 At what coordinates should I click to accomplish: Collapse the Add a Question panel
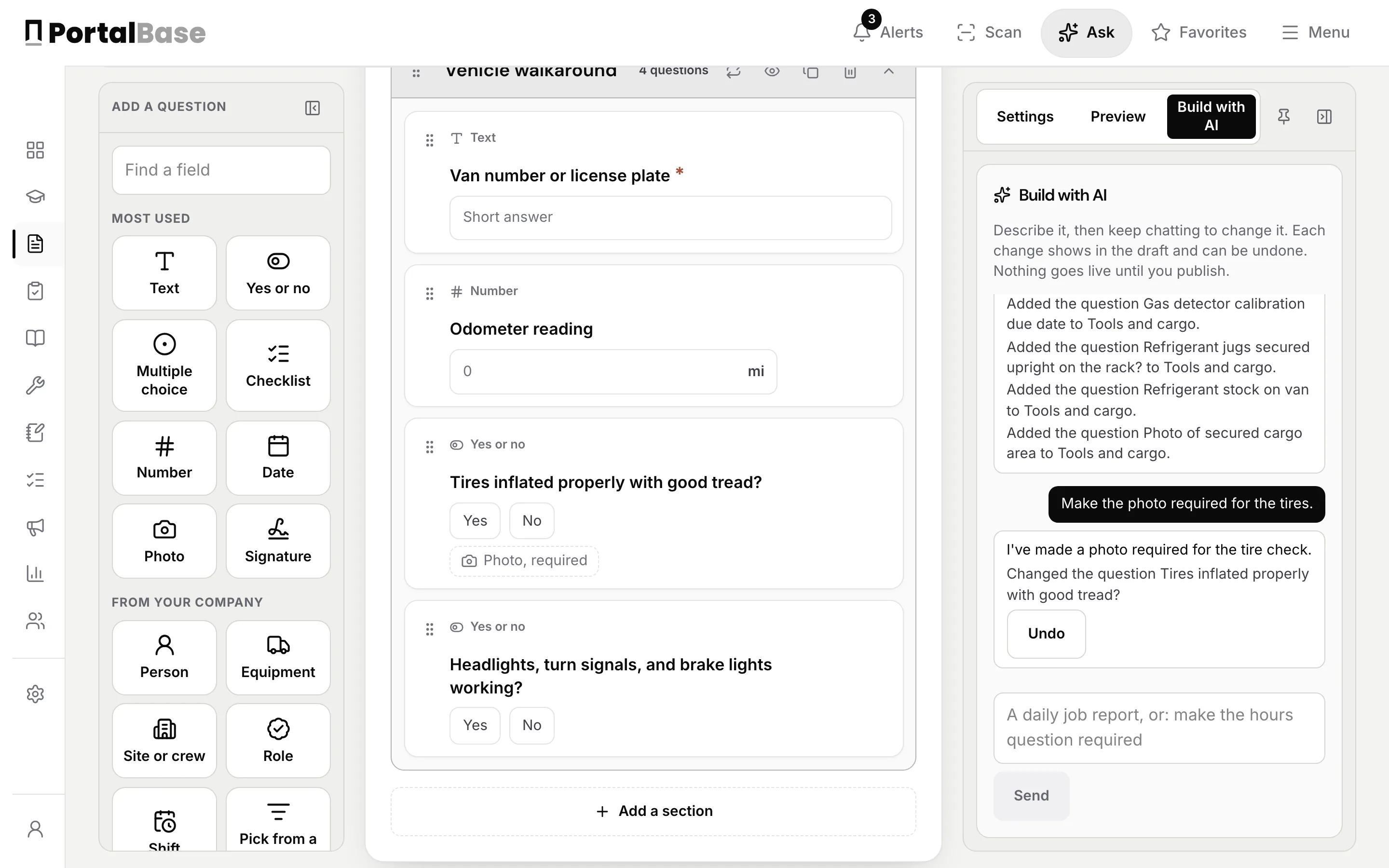(x=312, y=108)
